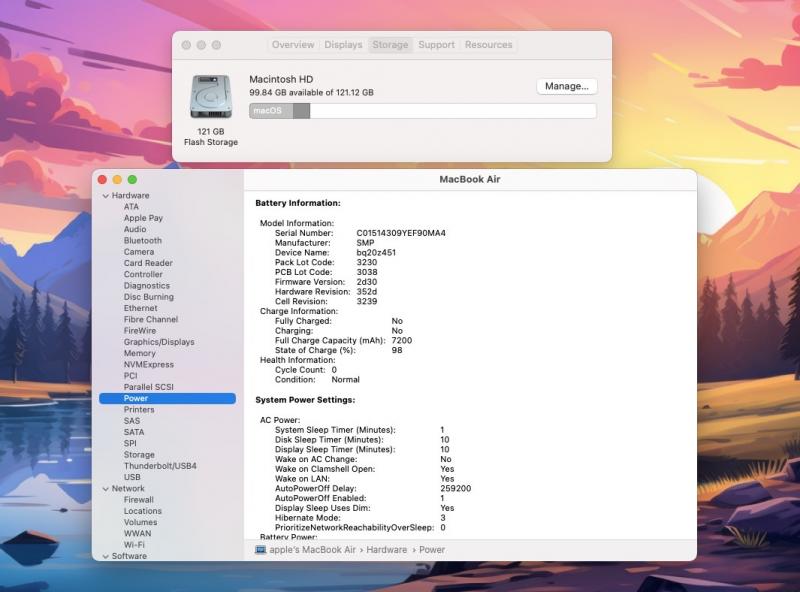Switch to the Overview tab
Image resolution: width=800 pixels, height=592 pixels.
click(x=293, y=45)
